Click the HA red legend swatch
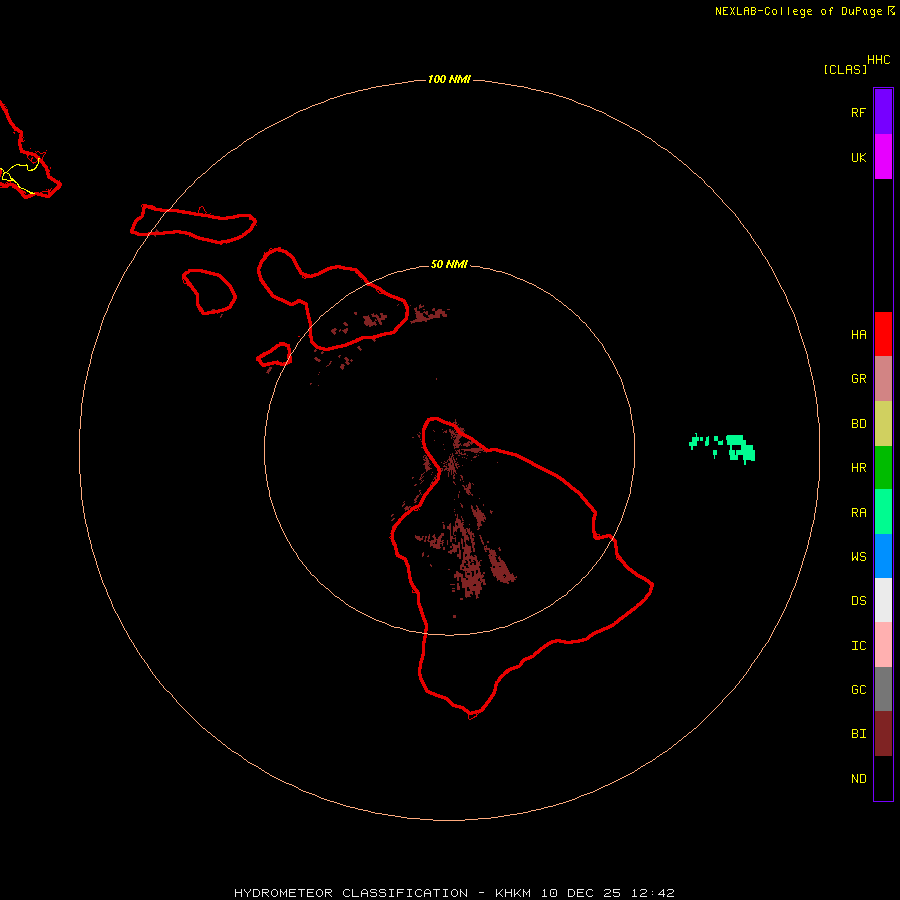This screenshot has width=900, height=900. coord(883,334)
